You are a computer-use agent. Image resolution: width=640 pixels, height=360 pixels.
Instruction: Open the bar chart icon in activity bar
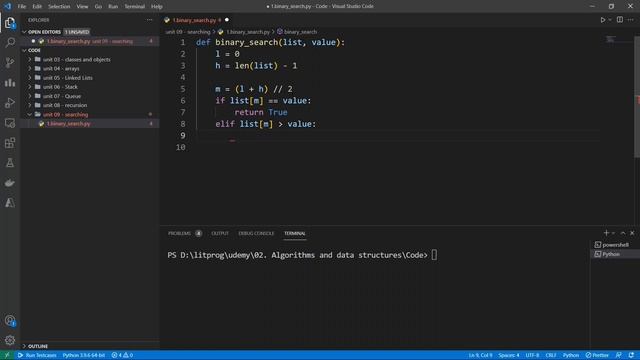point(10,82)
